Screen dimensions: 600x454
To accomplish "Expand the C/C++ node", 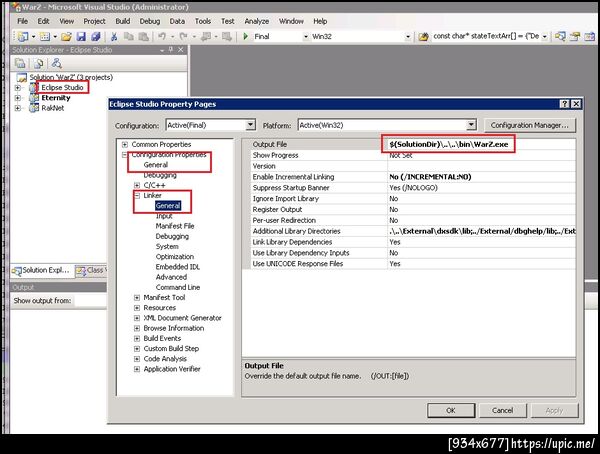I will pos(137,185).
